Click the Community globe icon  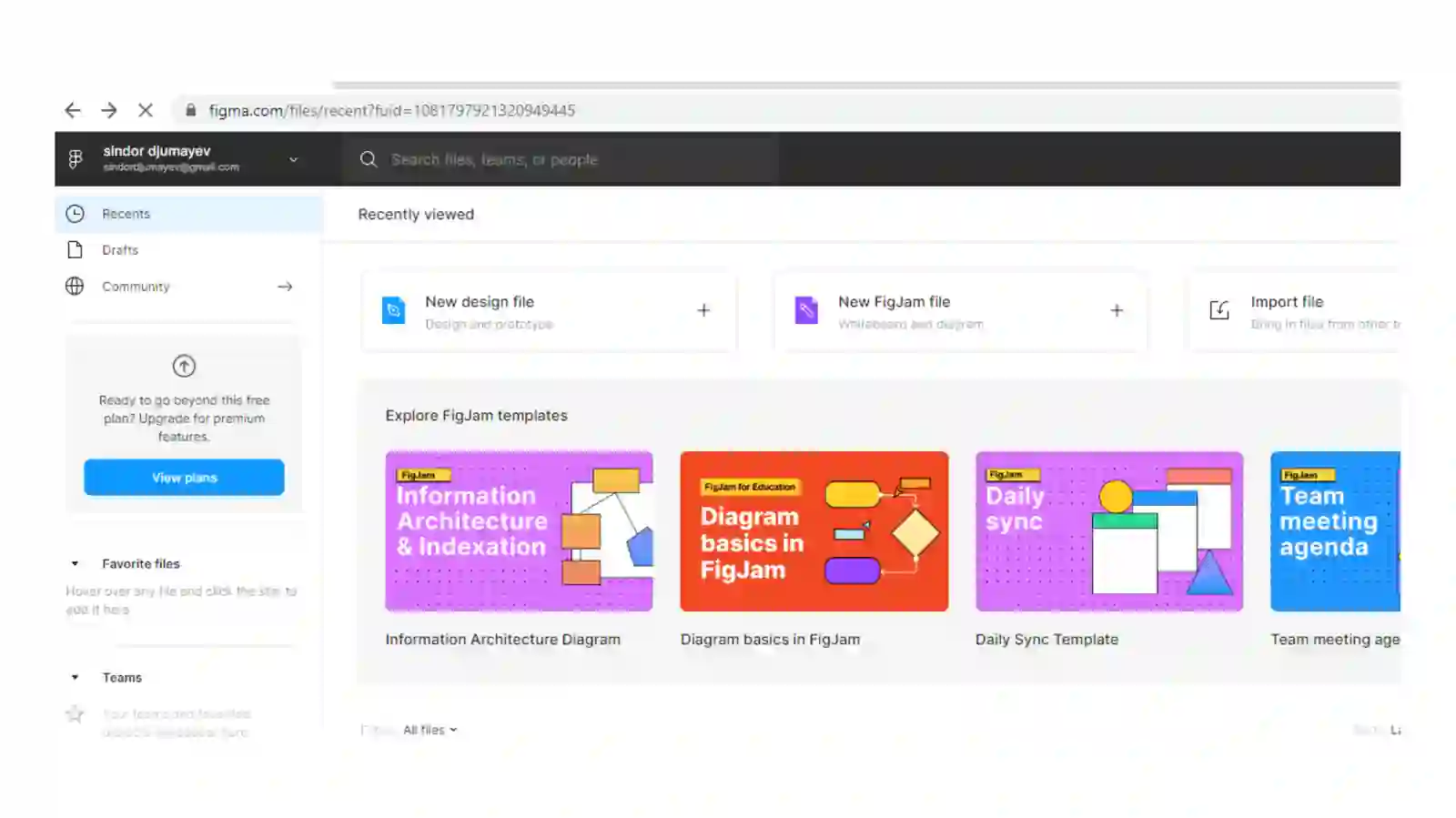[75, 286]
